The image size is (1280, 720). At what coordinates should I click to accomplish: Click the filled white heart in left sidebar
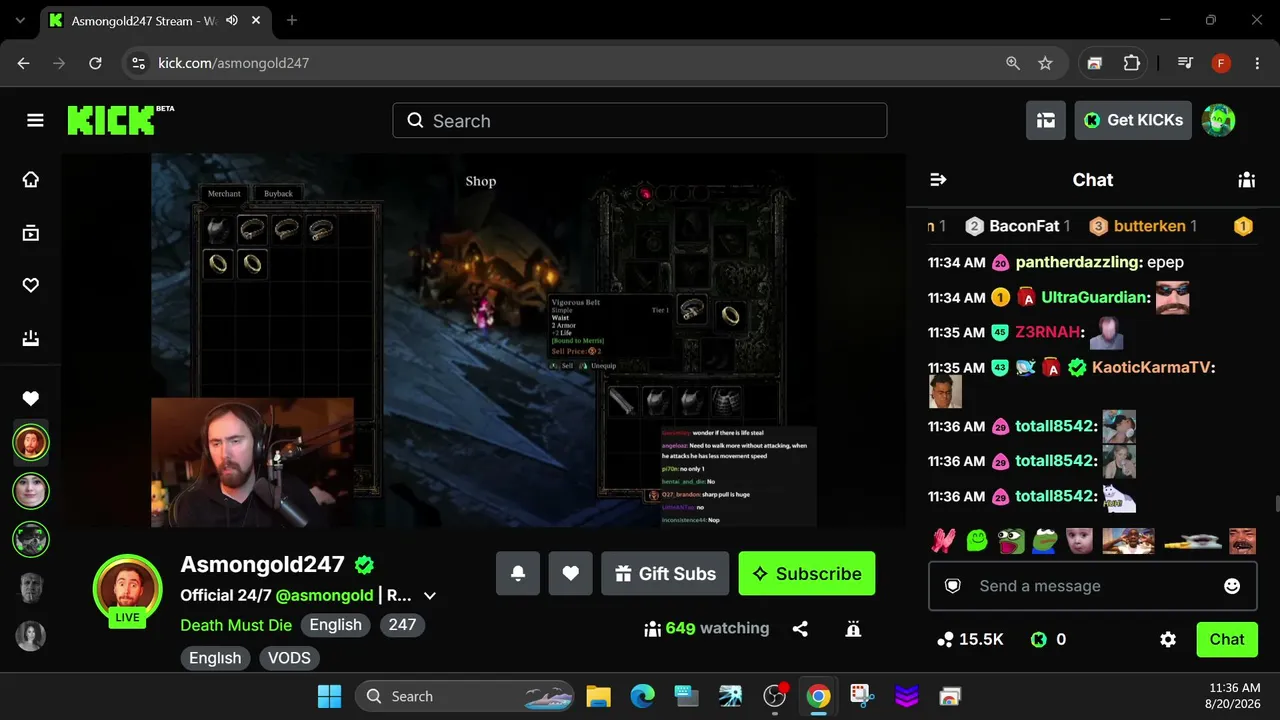point(31,399)
